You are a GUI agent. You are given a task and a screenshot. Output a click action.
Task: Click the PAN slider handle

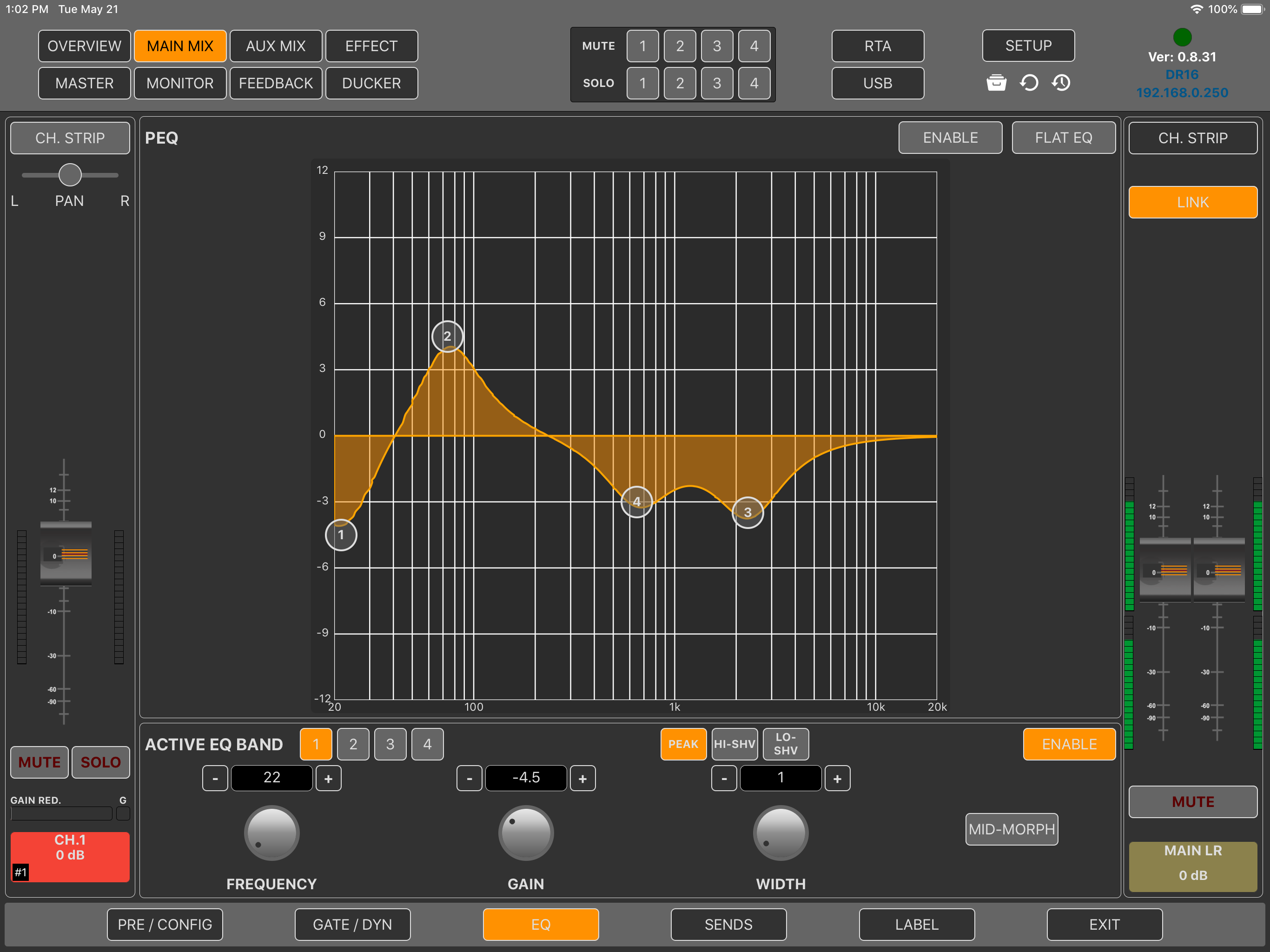pos(70,175)
